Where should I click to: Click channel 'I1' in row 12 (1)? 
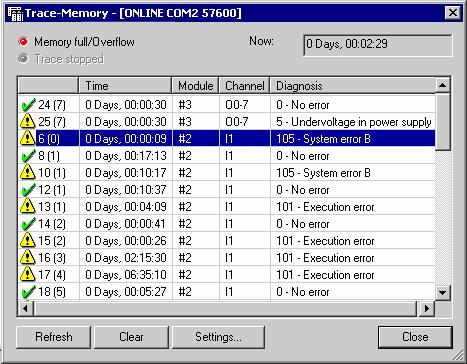(229, 190)
